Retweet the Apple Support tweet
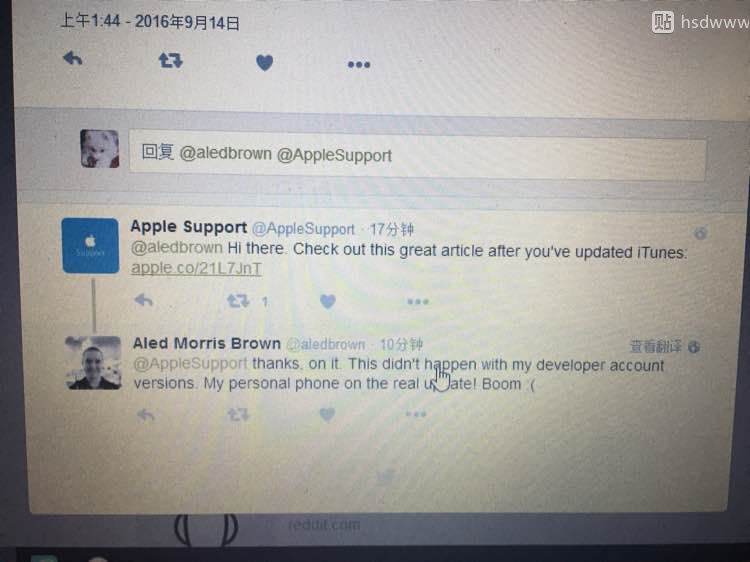 click(x=238, y=301)
